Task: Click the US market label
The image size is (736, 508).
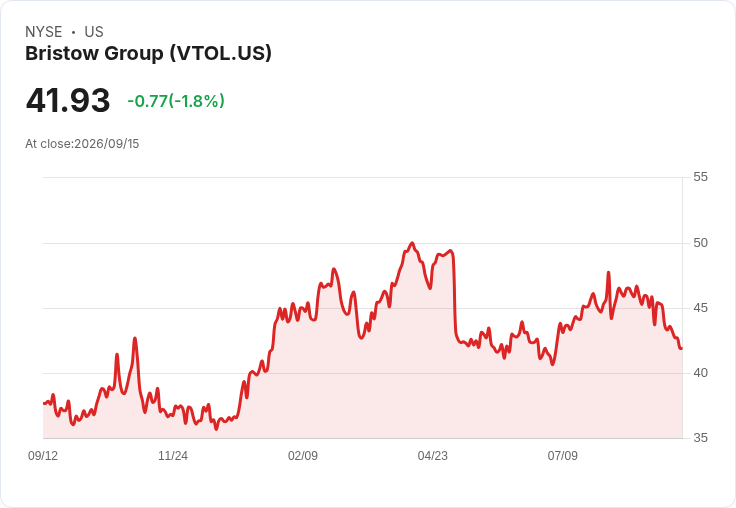Action: tap(94, 32)
